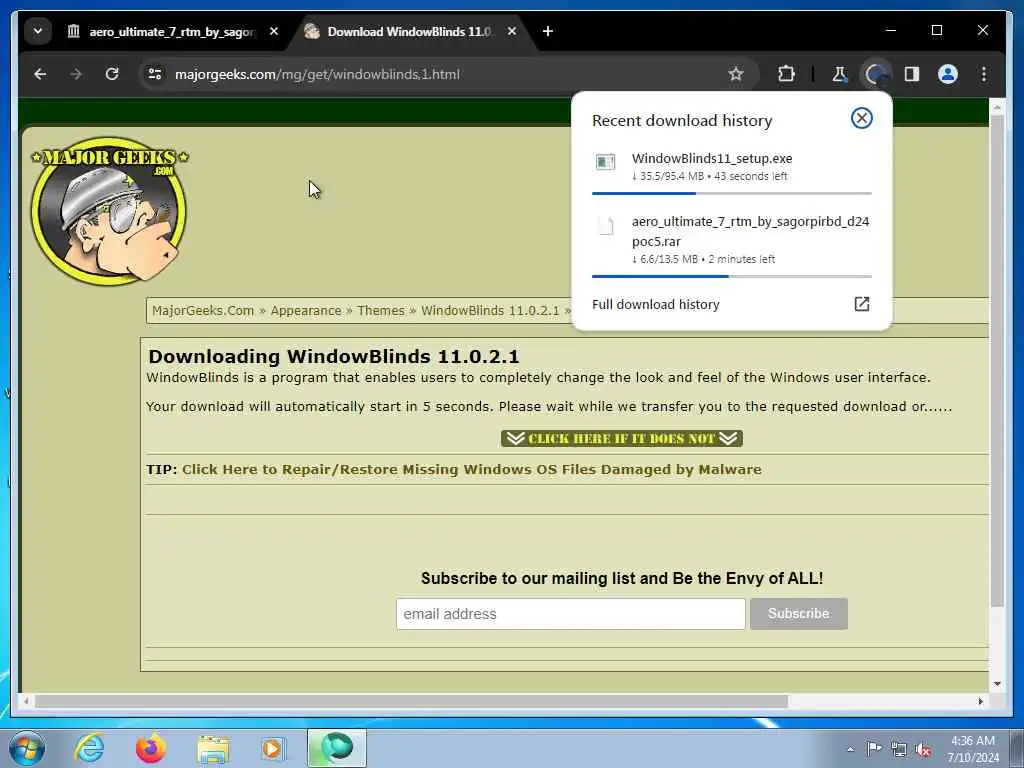
Task: Open WindowBlinds 11.0.2.1 breadcrumb link
Action: 490,311
